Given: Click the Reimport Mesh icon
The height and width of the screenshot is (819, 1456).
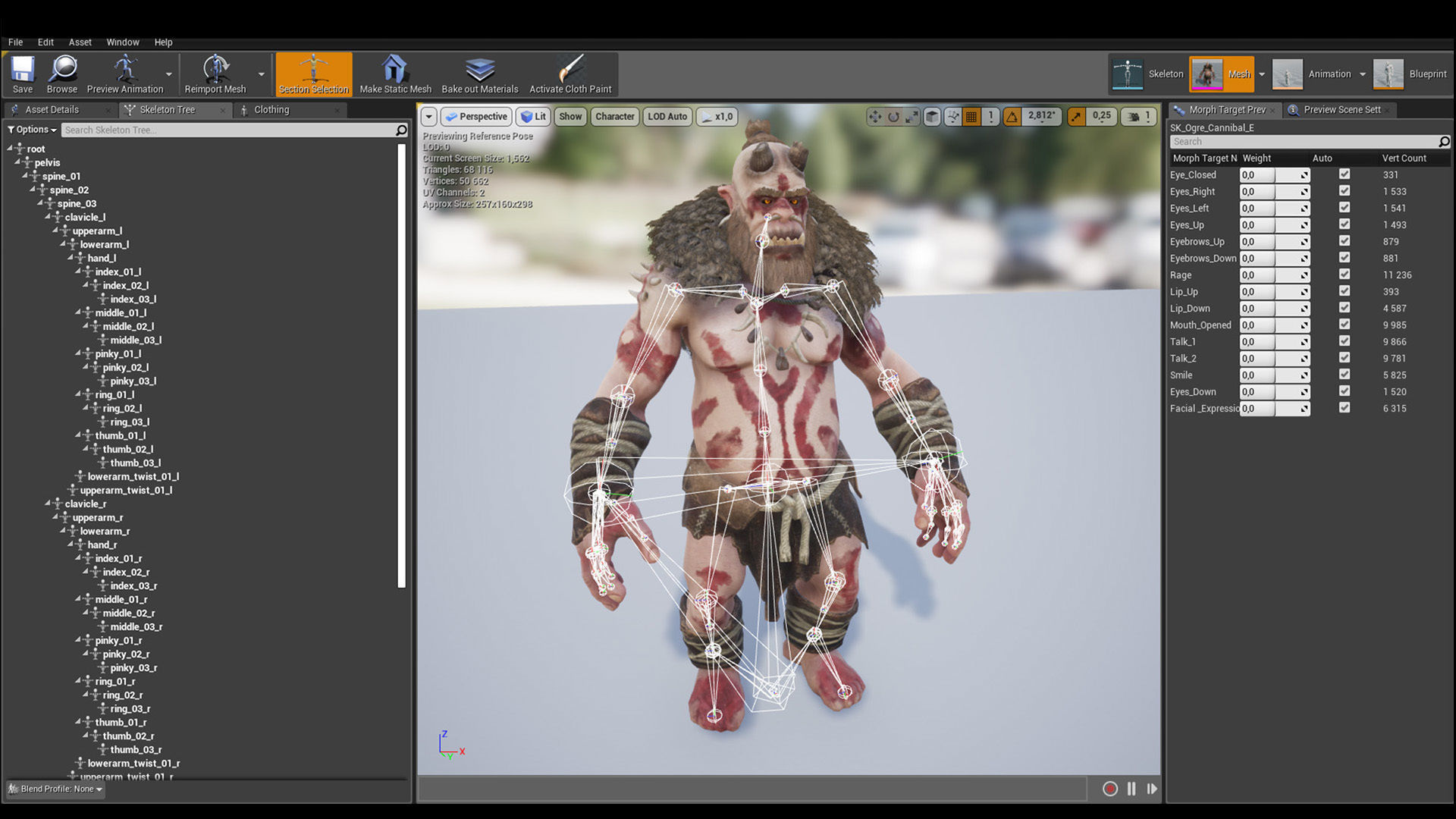Looking at the screenshot, I should pyautogui.click(x=215, y=74).
